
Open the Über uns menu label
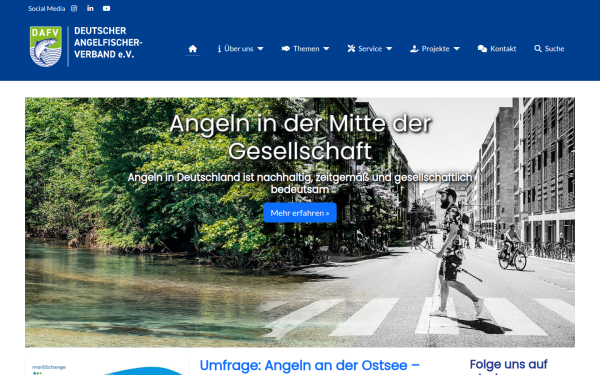(239, 49)
